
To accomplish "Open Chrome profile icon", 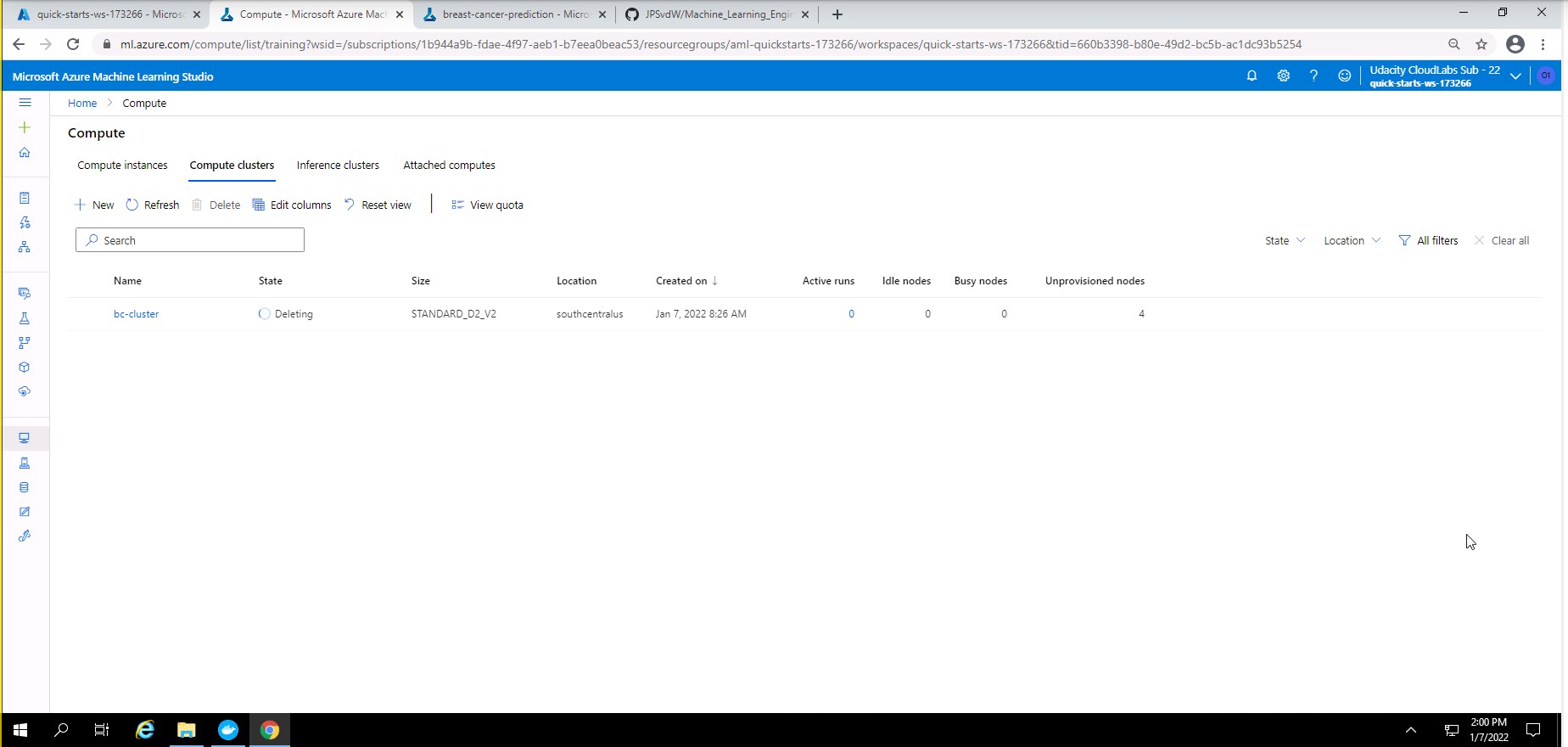I will tap(1515, 44).
